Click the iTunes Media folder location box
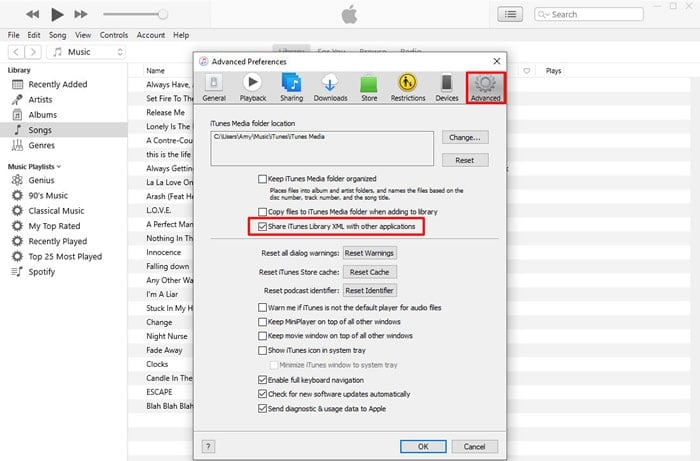This screenshot has height=461, width=700. pos(322,148)
